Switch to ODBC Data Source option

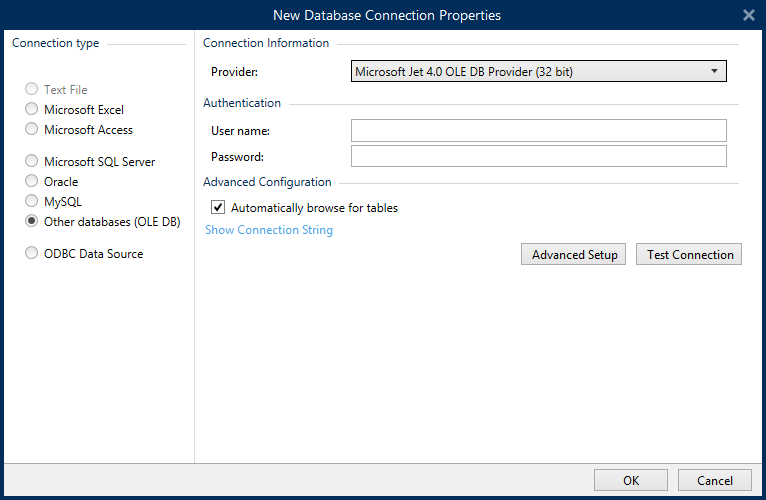[33, 254]
